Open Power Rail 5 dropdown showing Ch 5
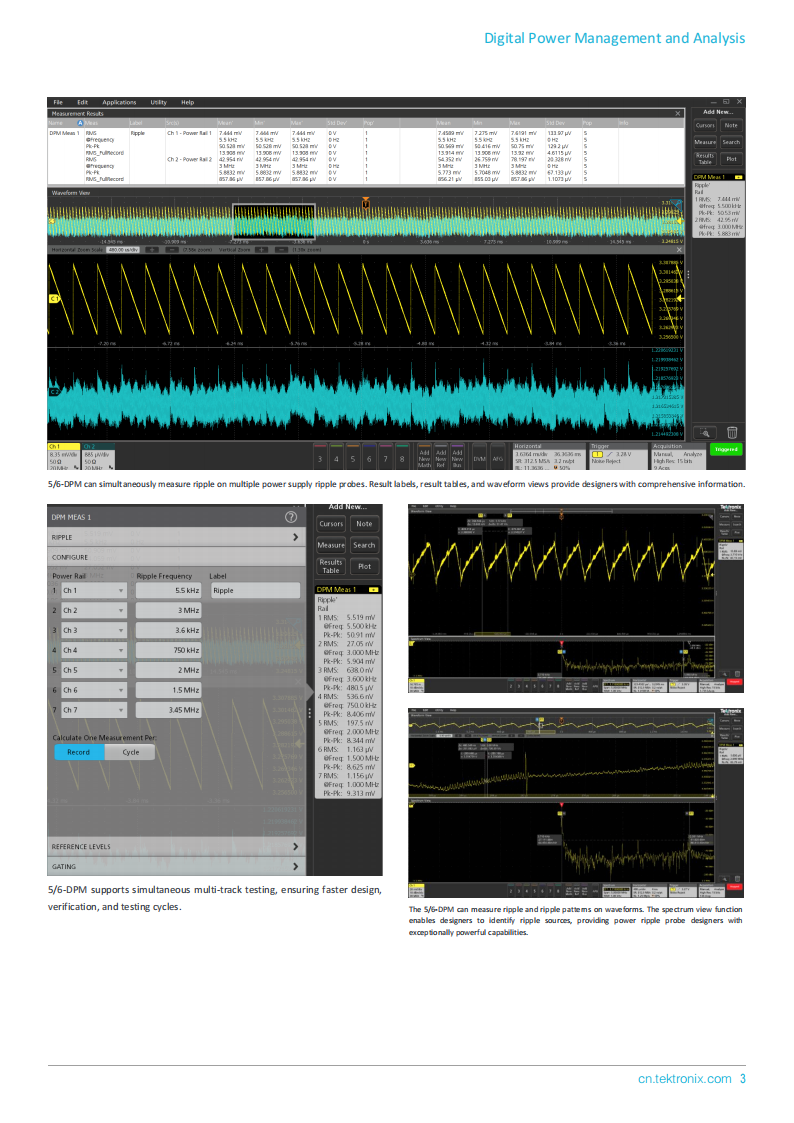Screen dimensions: 794x1123 point(94,670)
